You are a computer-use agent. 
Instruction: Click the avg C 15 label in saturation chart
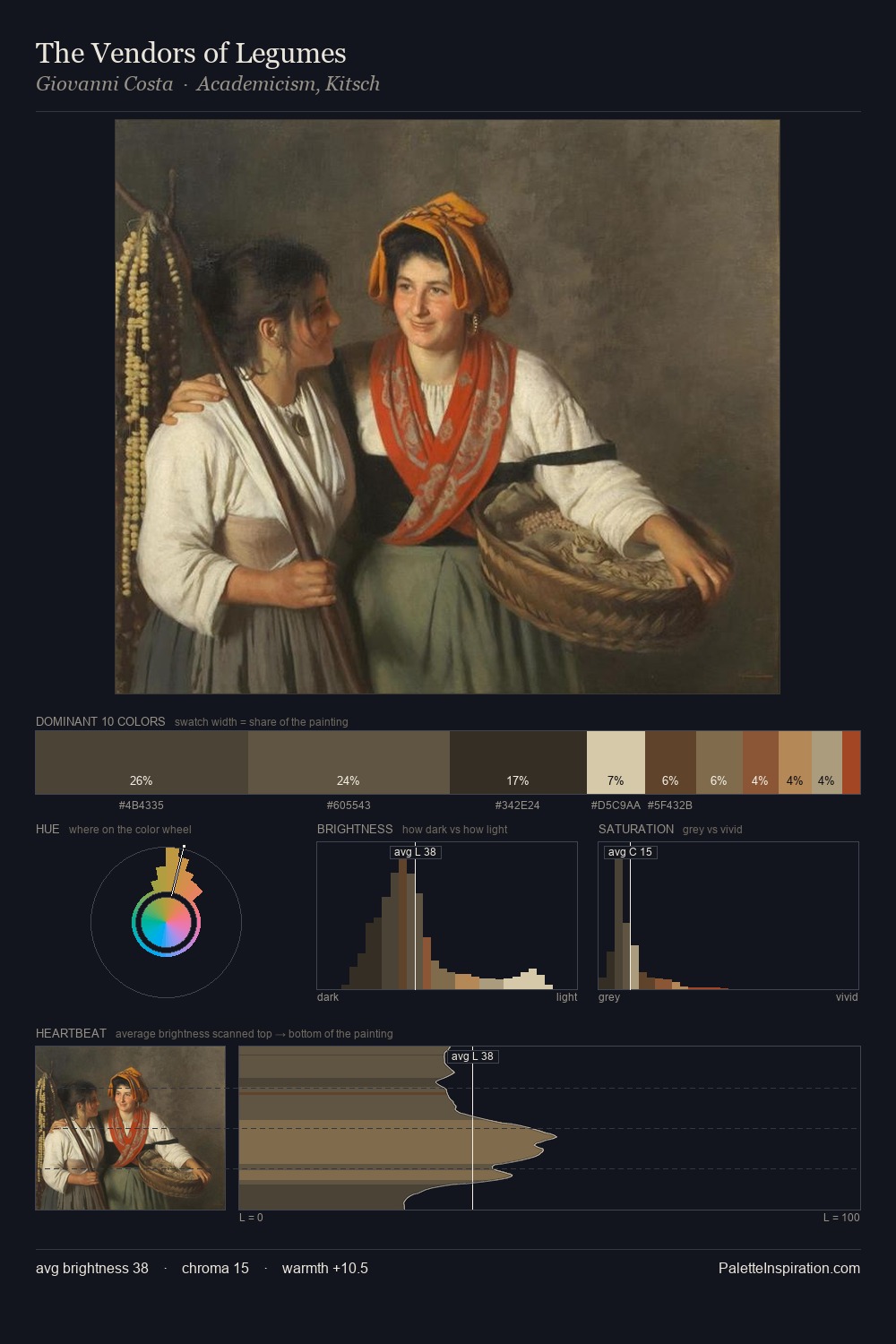[630, 852]
